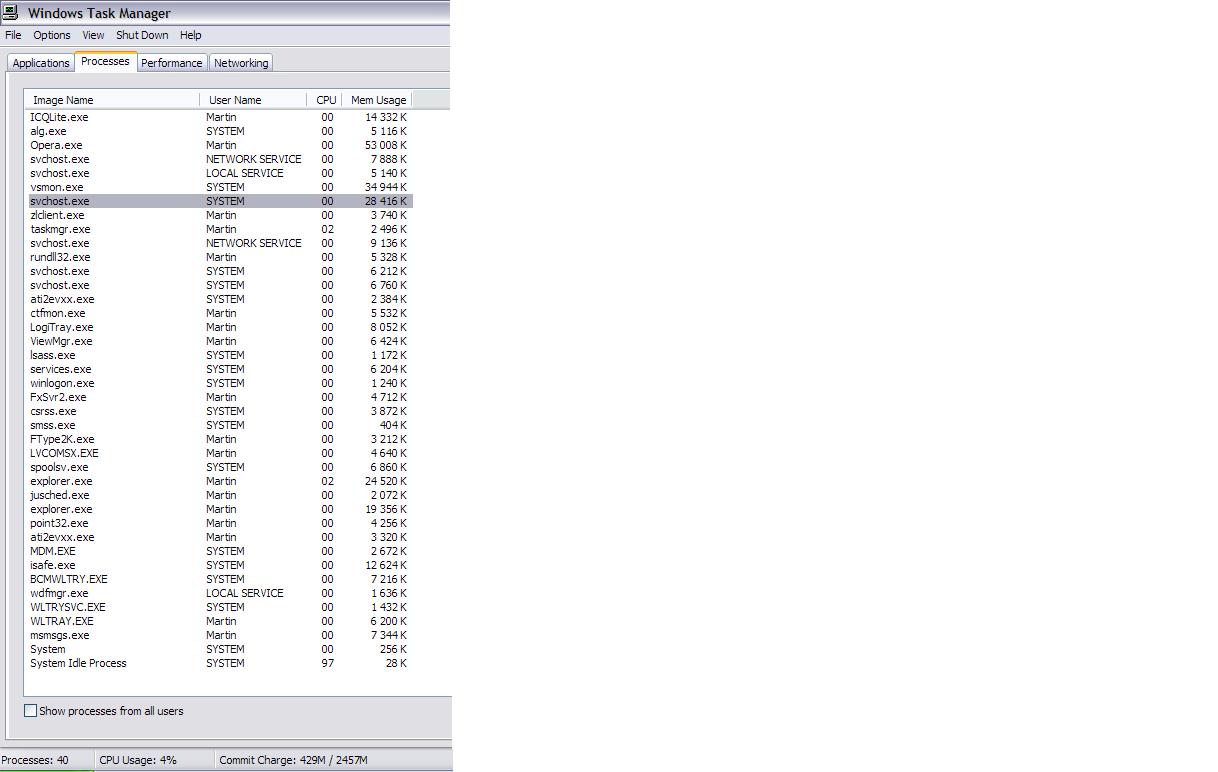Open the Help menu
Screen dimensions: 1218x772
(190, 35)
